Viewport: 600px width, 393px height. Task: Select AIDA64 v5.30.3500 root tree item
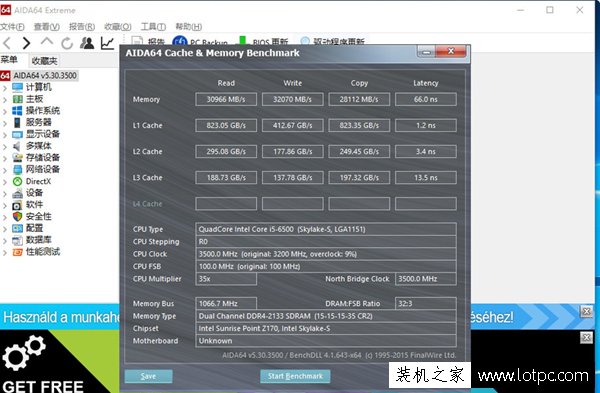45,75
